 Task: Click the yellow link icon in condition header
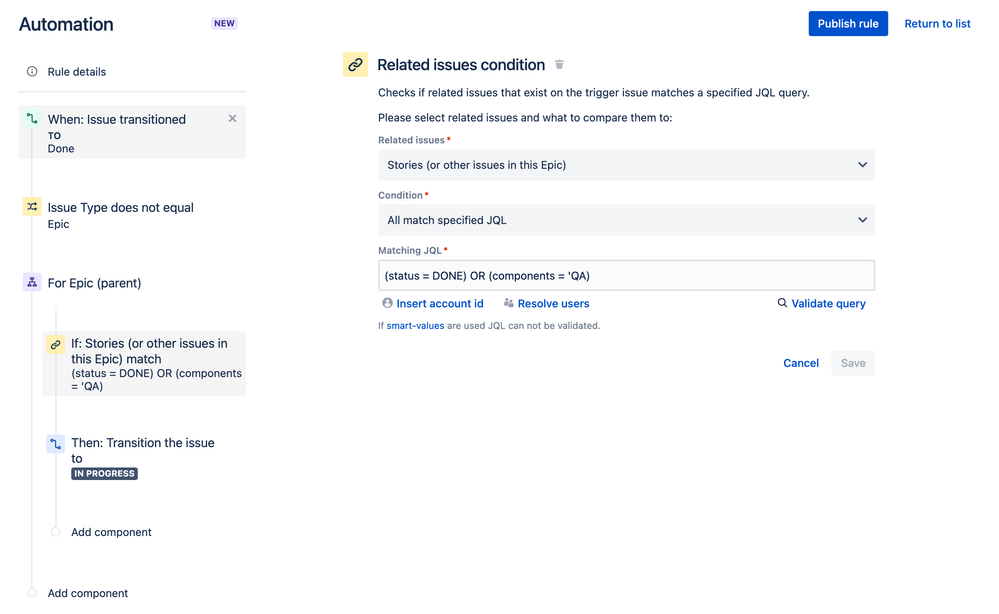(x=355, y=65)
